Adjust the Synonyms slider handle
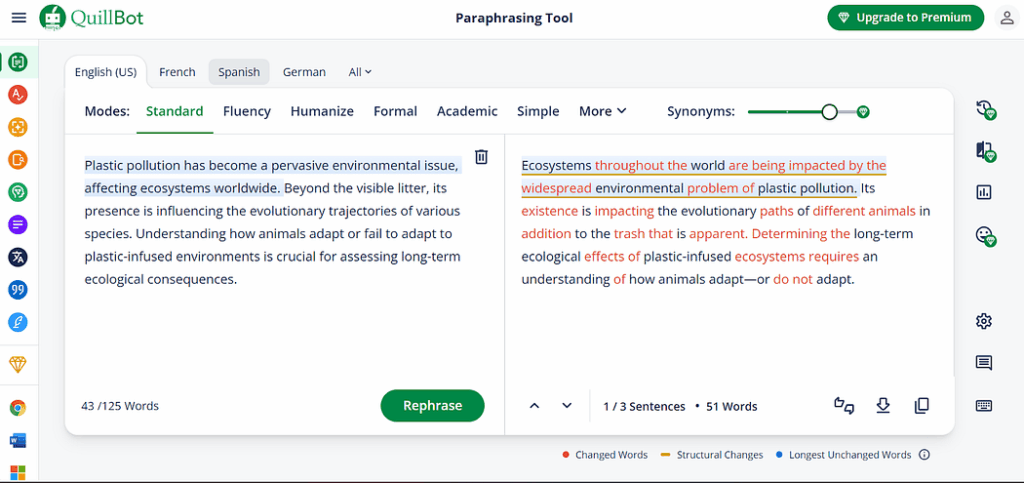The image size is (1024, 483). [829, 112]
